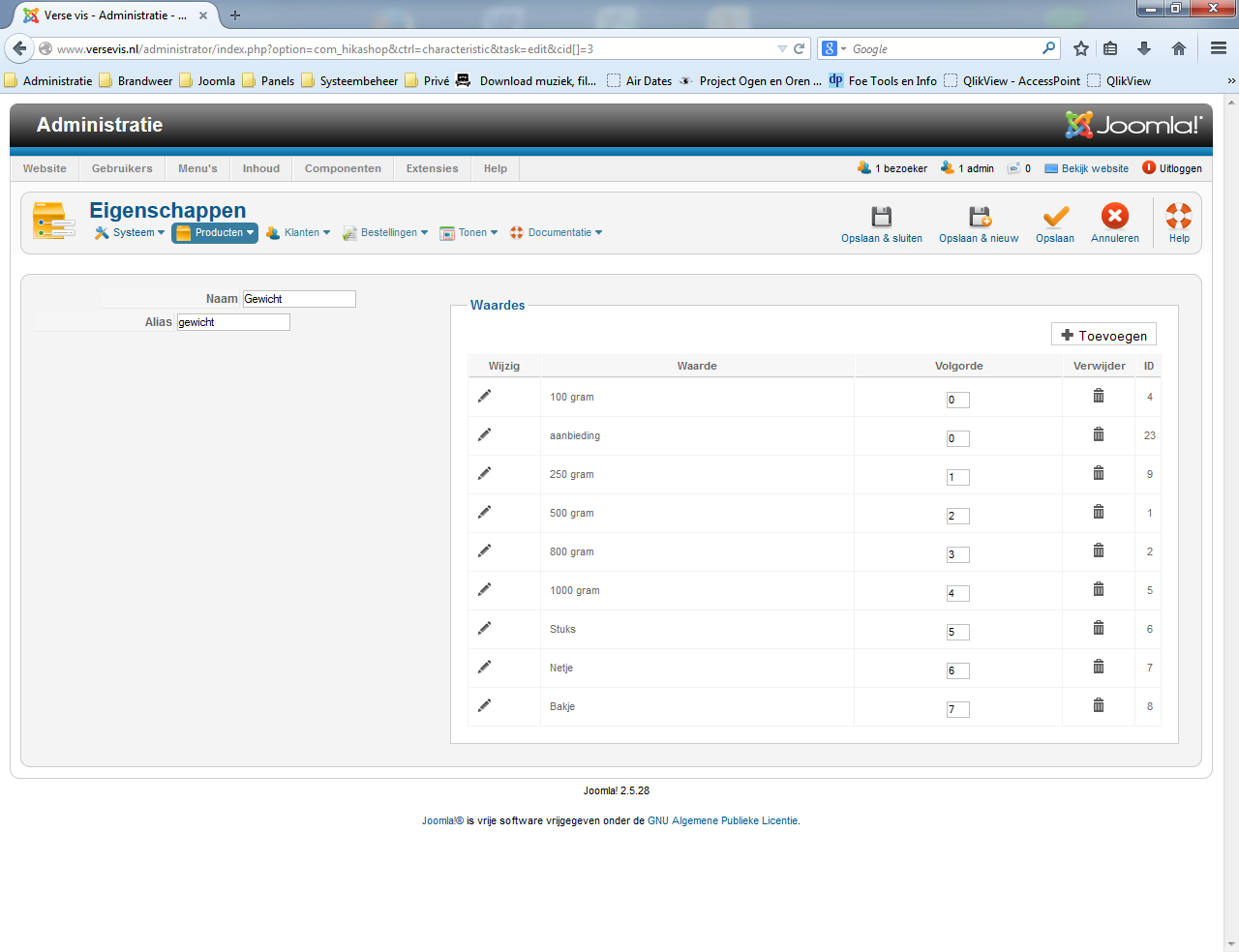Viewport: 1239px width, 952px height.
Task: Click the pencil icon for 500 gram
Action: click(484, 512)
